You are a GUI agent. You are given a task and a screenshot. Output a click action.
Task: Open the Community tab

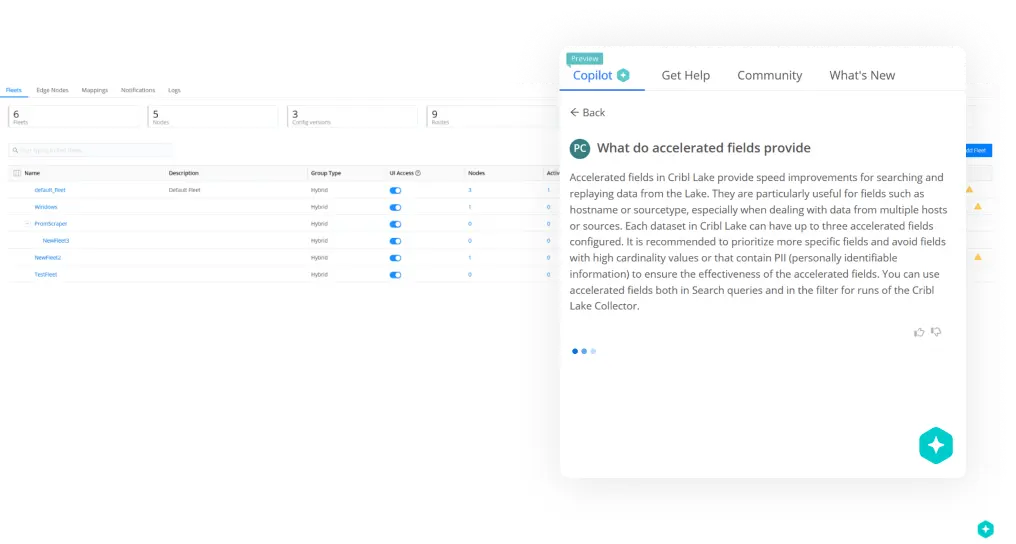point(769,75)
